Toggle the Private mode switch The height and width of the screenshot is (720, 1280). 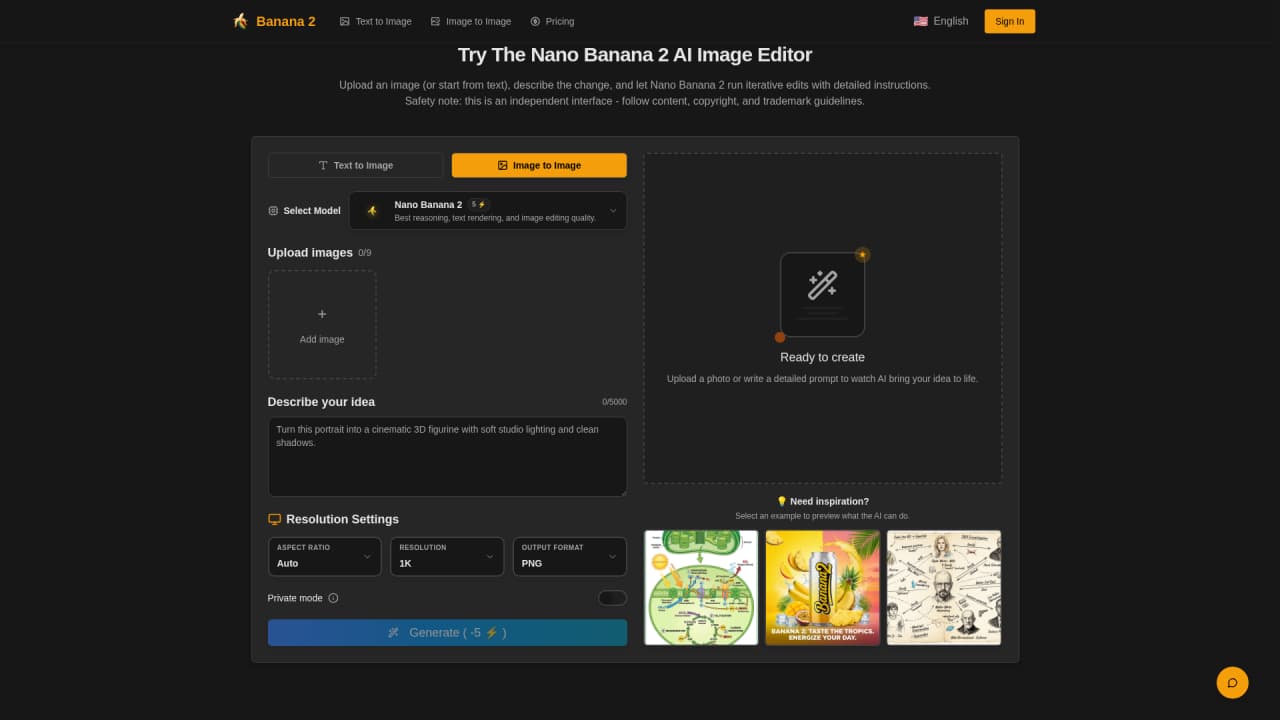612,598
